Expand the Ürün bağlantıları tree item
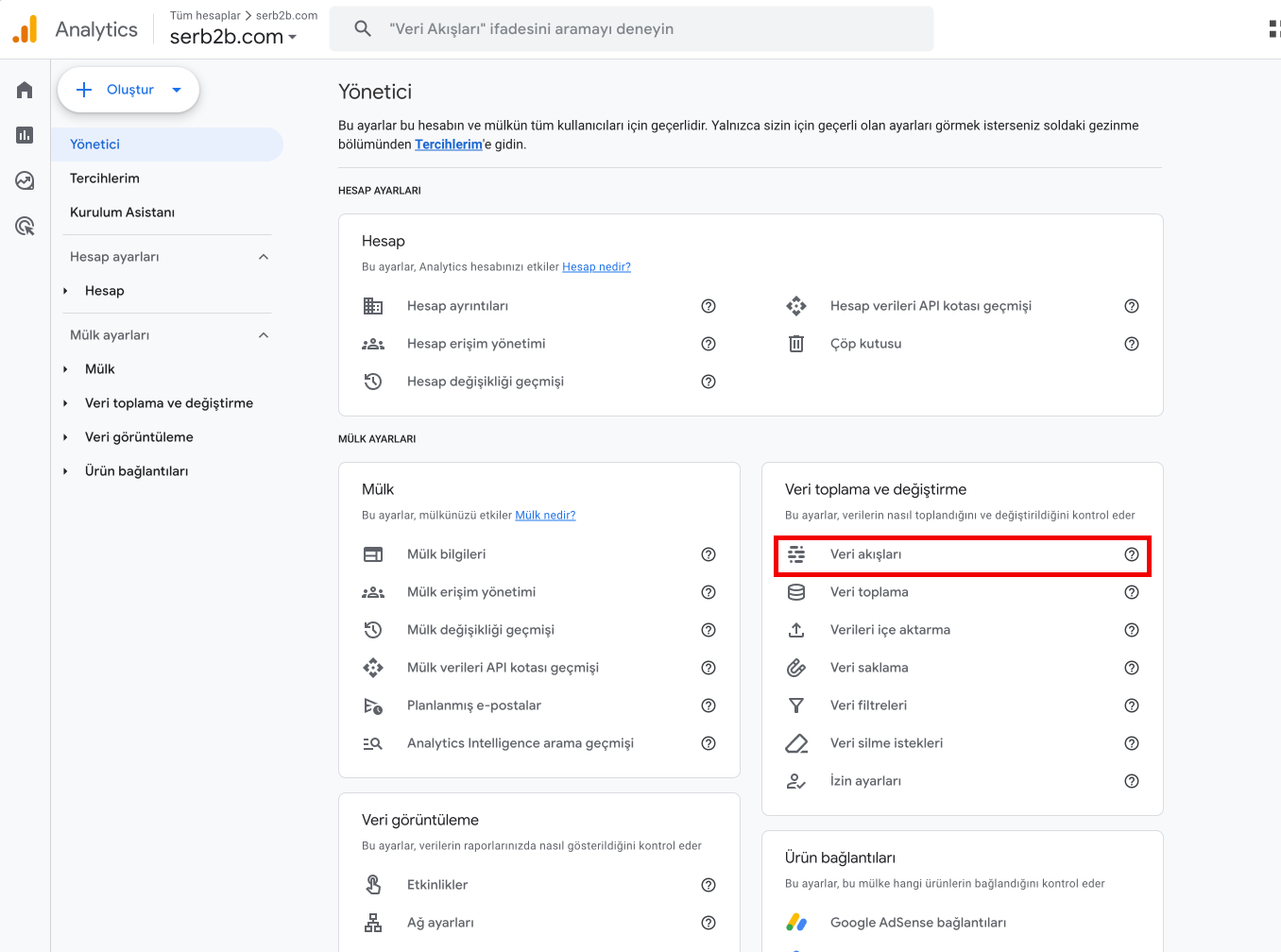The width and height of the screenshot is (1281, 952). coord(65,471)
